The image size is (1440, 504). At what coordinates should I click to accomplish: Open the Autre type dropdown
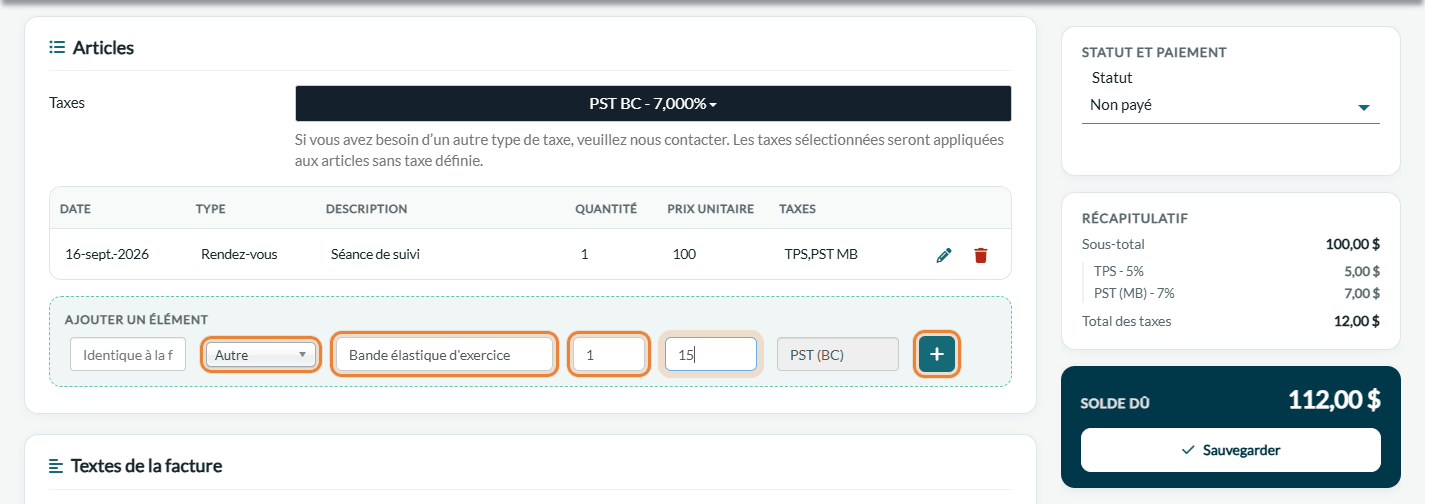click(261, 354)
